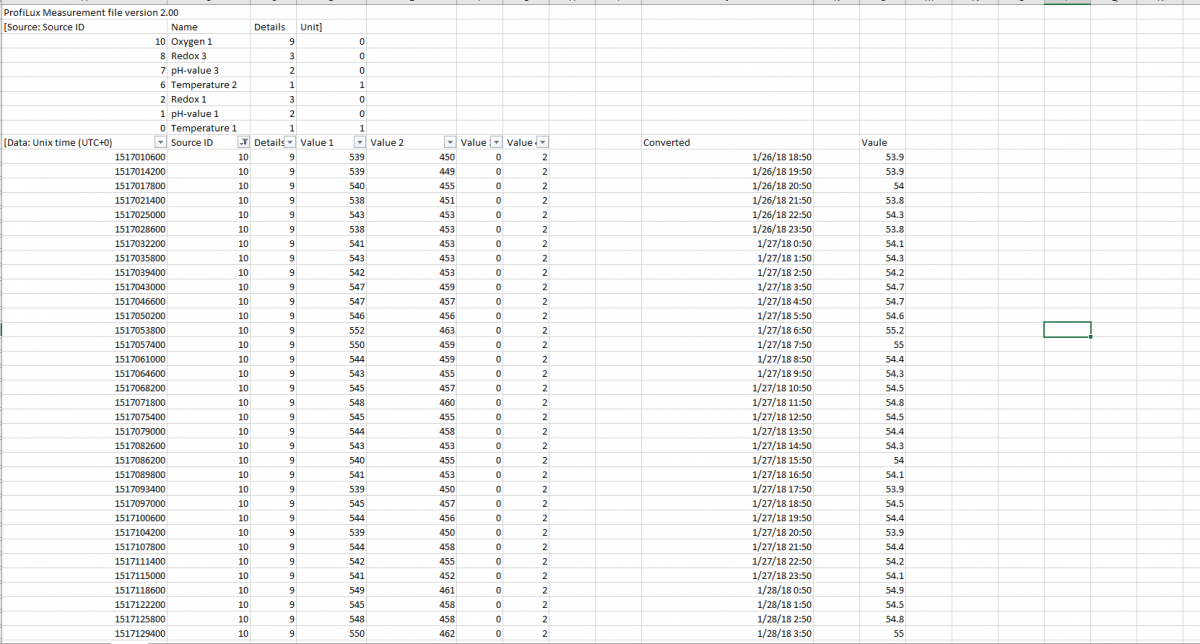The width and height of the screenshot is (1200, 644).
Task: Select the 'Name' header cell
Action: coord(209,27)
